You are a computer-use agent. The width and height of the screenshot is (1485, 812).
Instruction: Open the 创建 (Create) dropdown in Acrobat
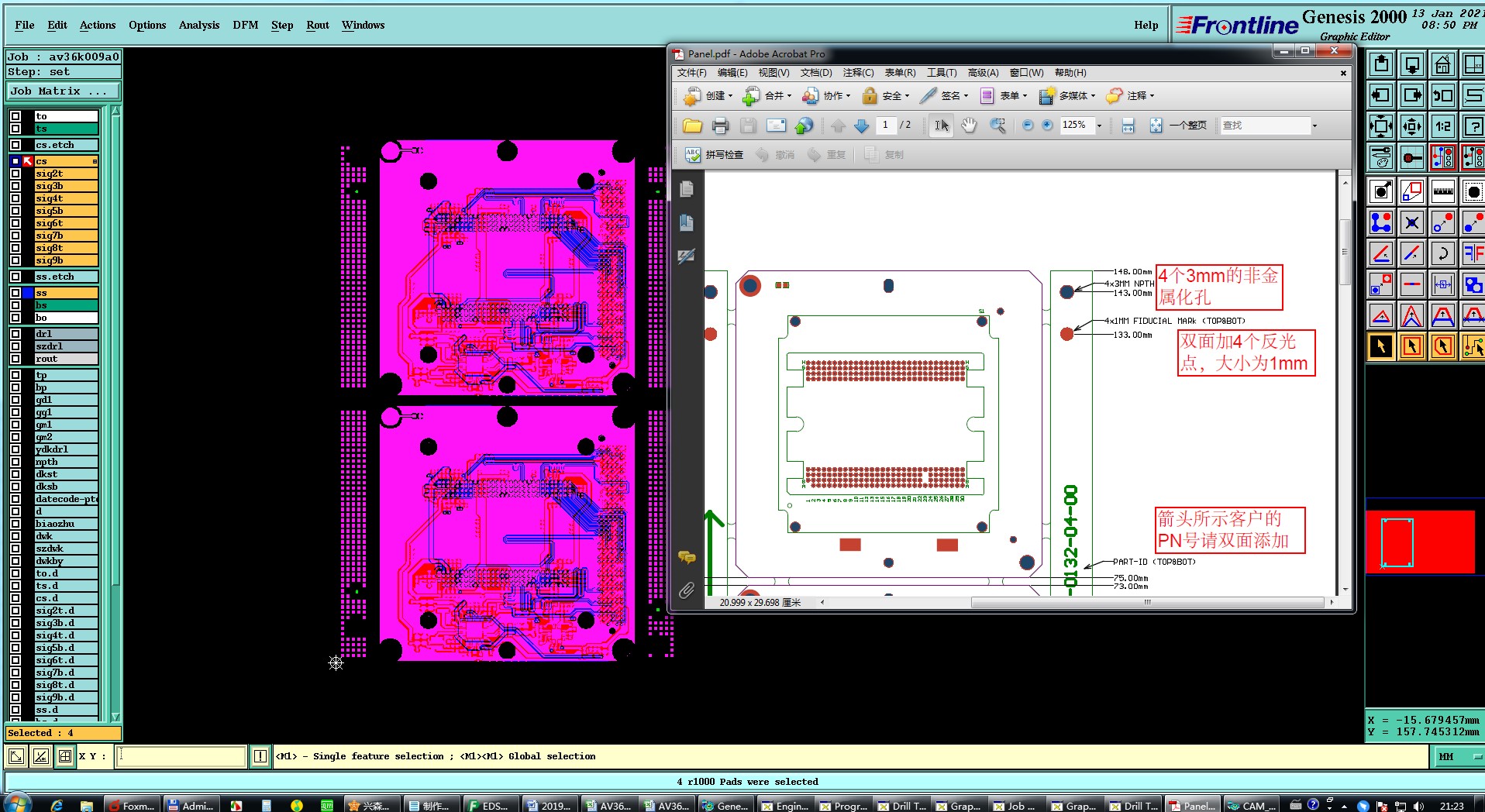coord(708,96)
